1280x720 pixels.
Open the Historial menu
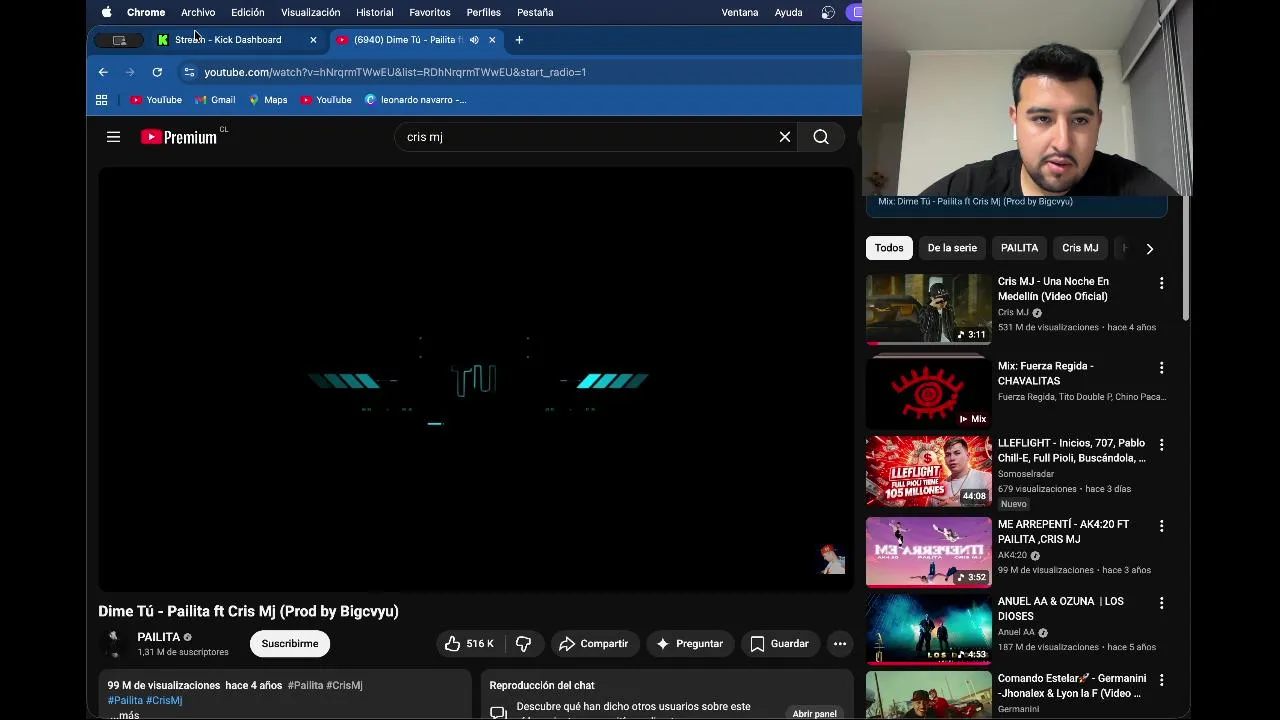coord(375,12)
